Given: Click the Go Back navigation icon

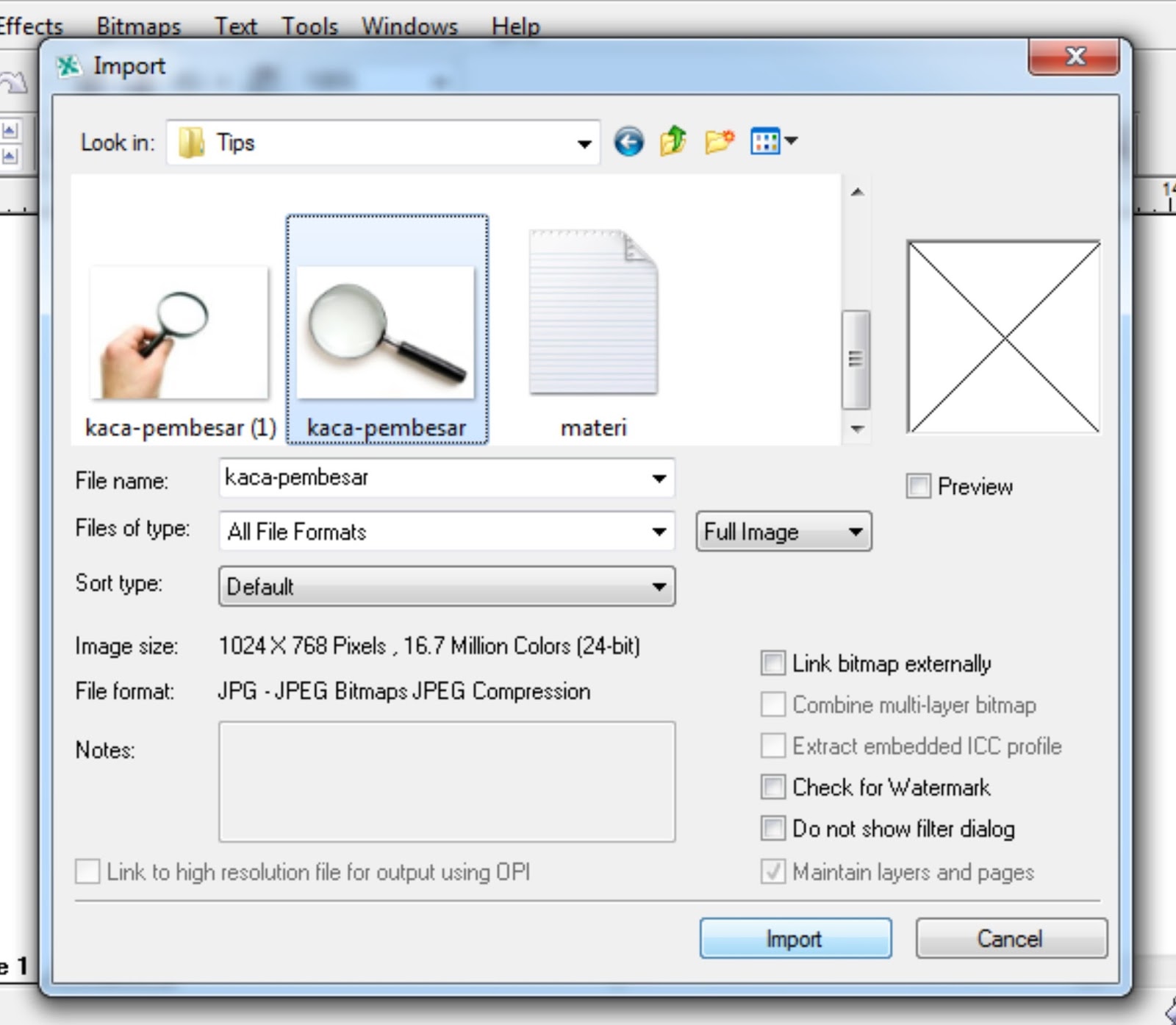Looking at the screenshot, I should coord(628,140).
